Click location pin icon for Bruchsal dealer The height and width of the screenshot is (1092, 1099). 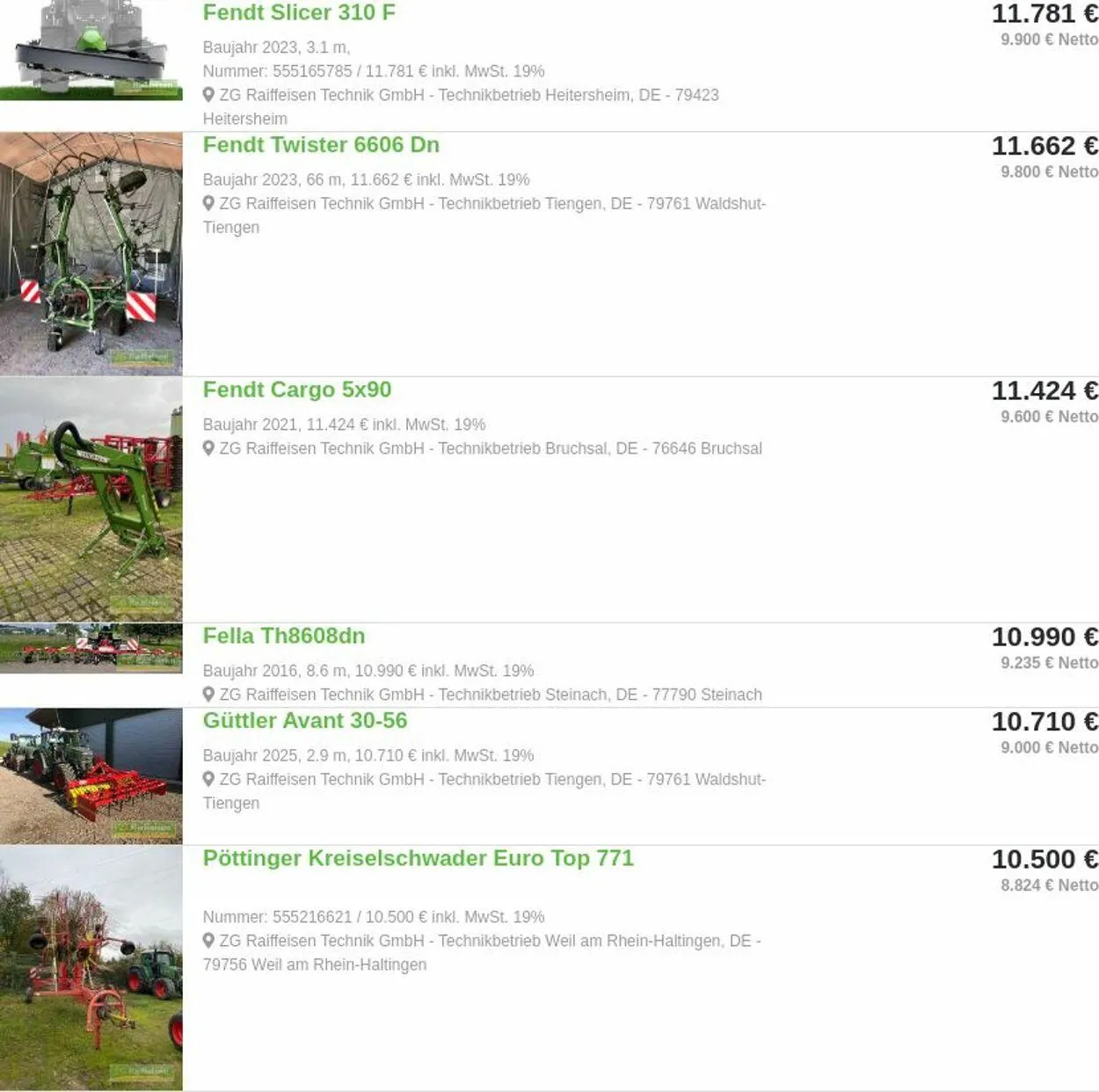[x=209, y=448]
